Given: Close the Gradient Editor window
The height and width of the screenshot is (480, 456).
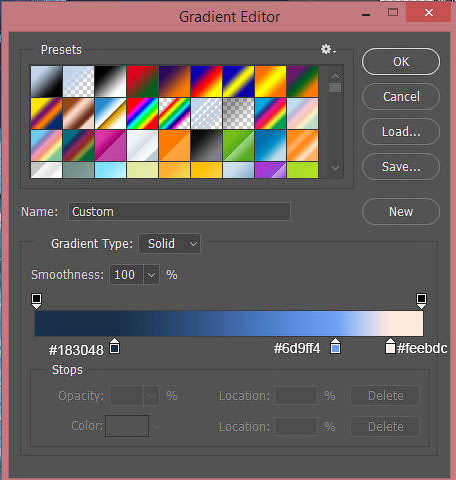Looking at the screenshot, I should (x=429, y=13).
